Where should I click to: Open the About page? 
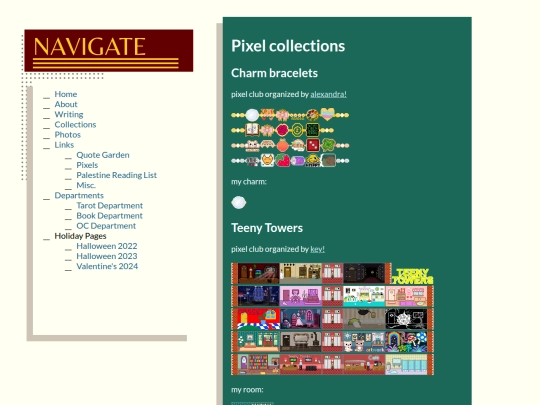coord(66,104)
